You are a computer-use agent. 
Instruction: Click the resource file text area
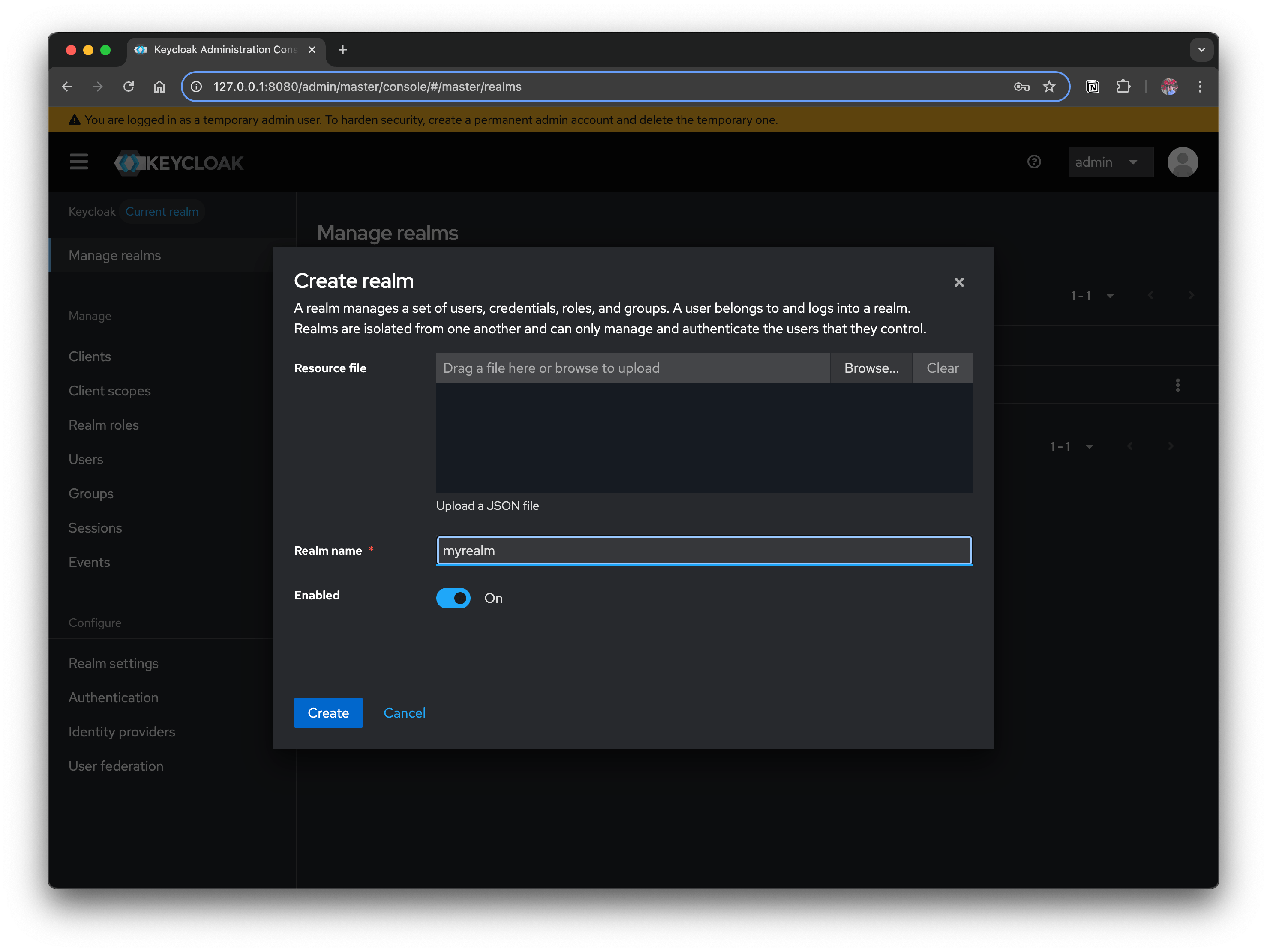[x=704, y=438]
